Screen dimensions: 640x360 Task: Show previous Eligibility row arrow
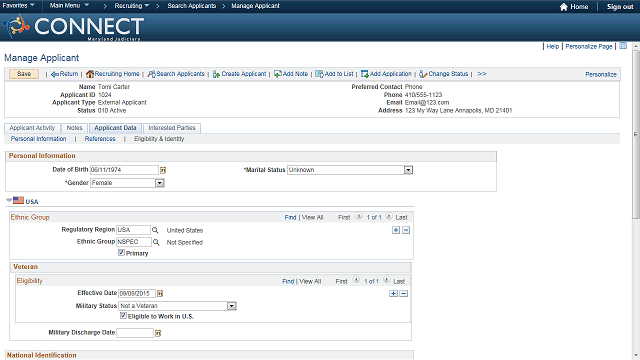pos(356,280)
